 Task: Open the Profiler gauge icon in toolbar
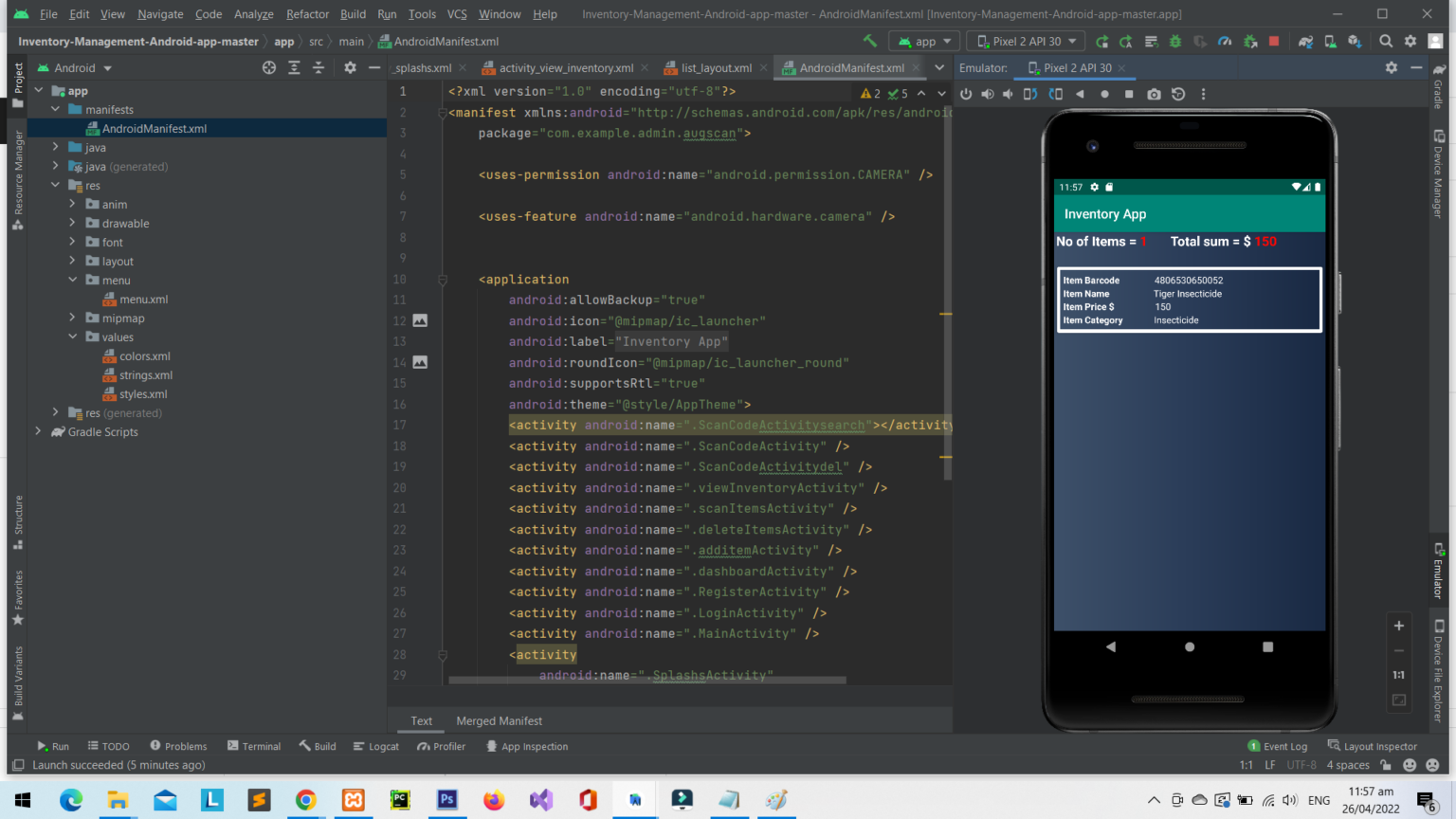(x=1225, y=42)
